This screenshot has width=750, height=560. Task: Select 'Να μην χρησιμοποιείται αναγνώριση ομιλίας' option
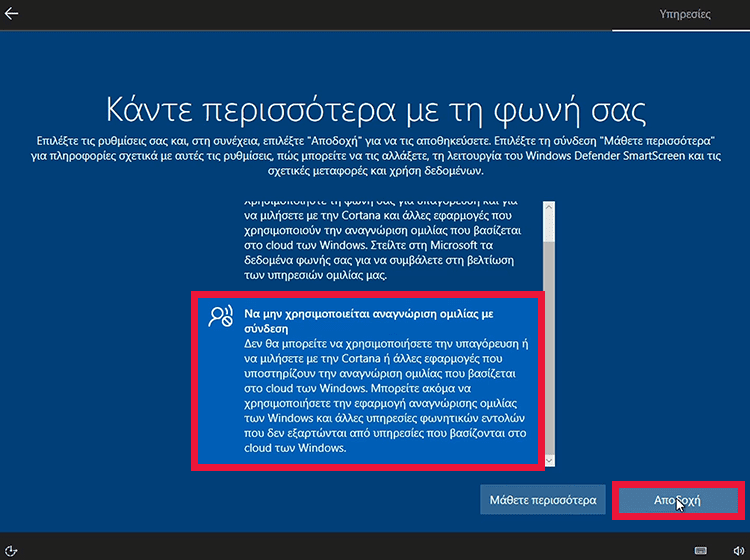pos(368,381)
